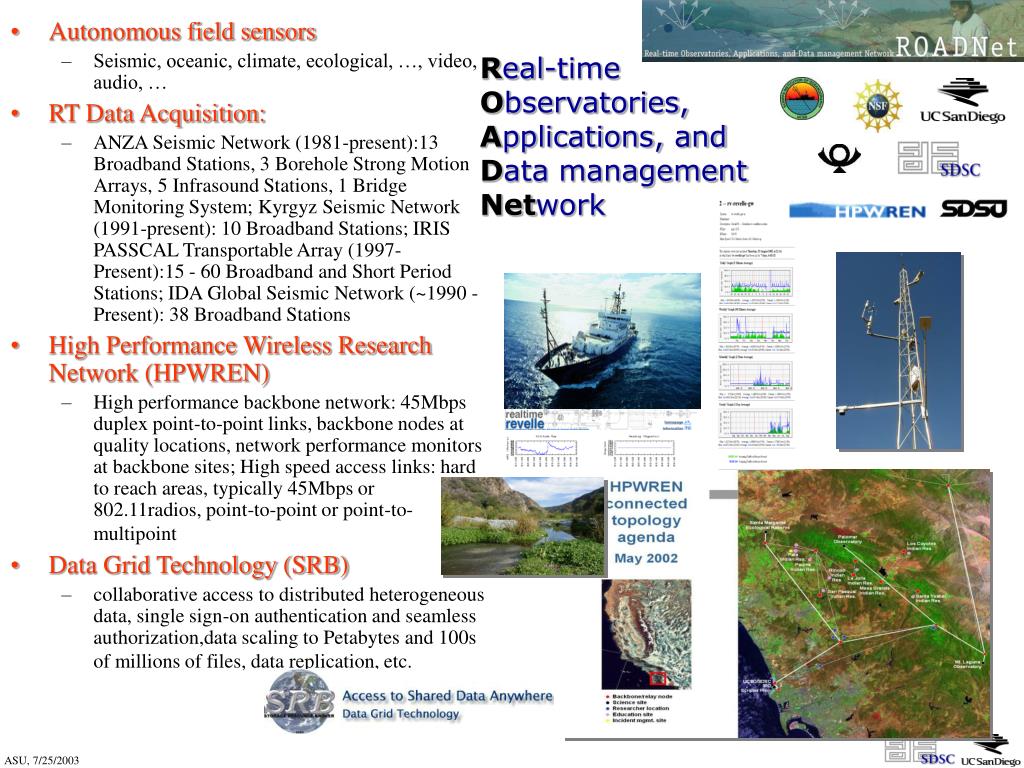Viewport: 1024px width, 768px height.
Task: Click the 'Observatories,' title line
Action: coord(585,103)
